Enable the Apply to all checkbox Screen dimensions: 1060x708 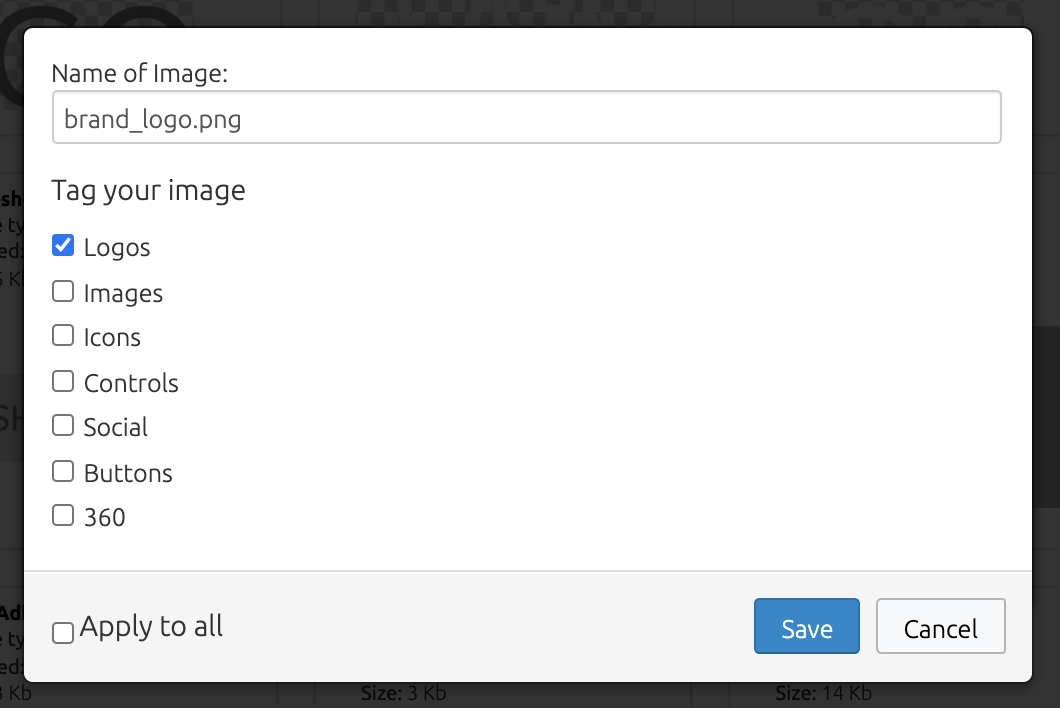tap(63, 633)
